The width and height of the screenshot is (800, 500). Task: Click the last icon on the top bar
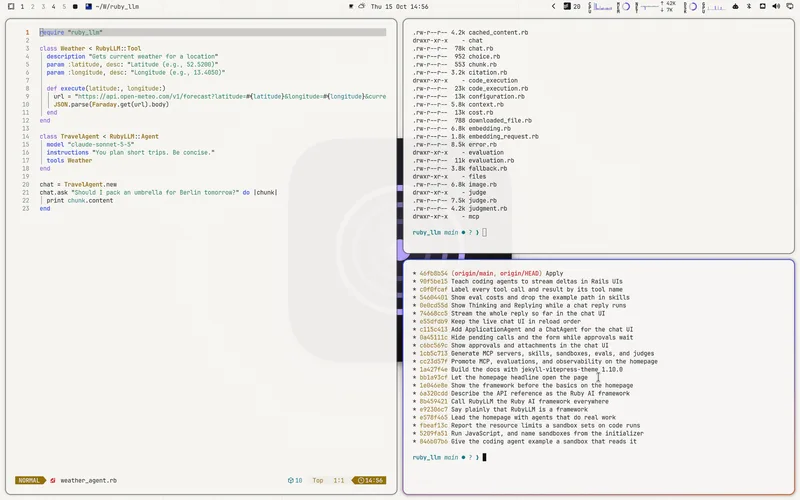[790, 7]
